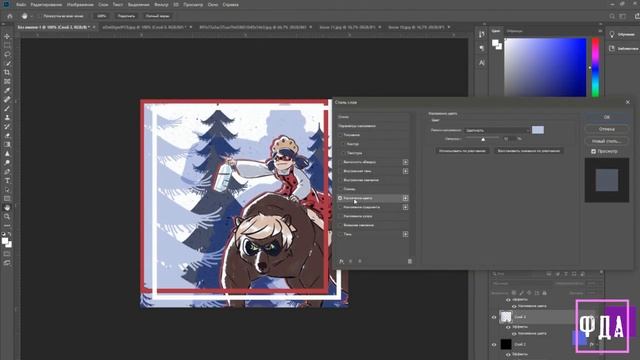Viewport: 640px width, 360px height.
Task: Open the Color panel options menu
Action: tap(600, 31)
